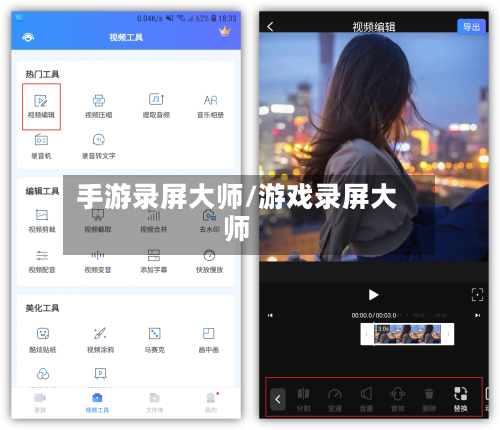Open the 视频压缩 video compress tool

[99, 106]
